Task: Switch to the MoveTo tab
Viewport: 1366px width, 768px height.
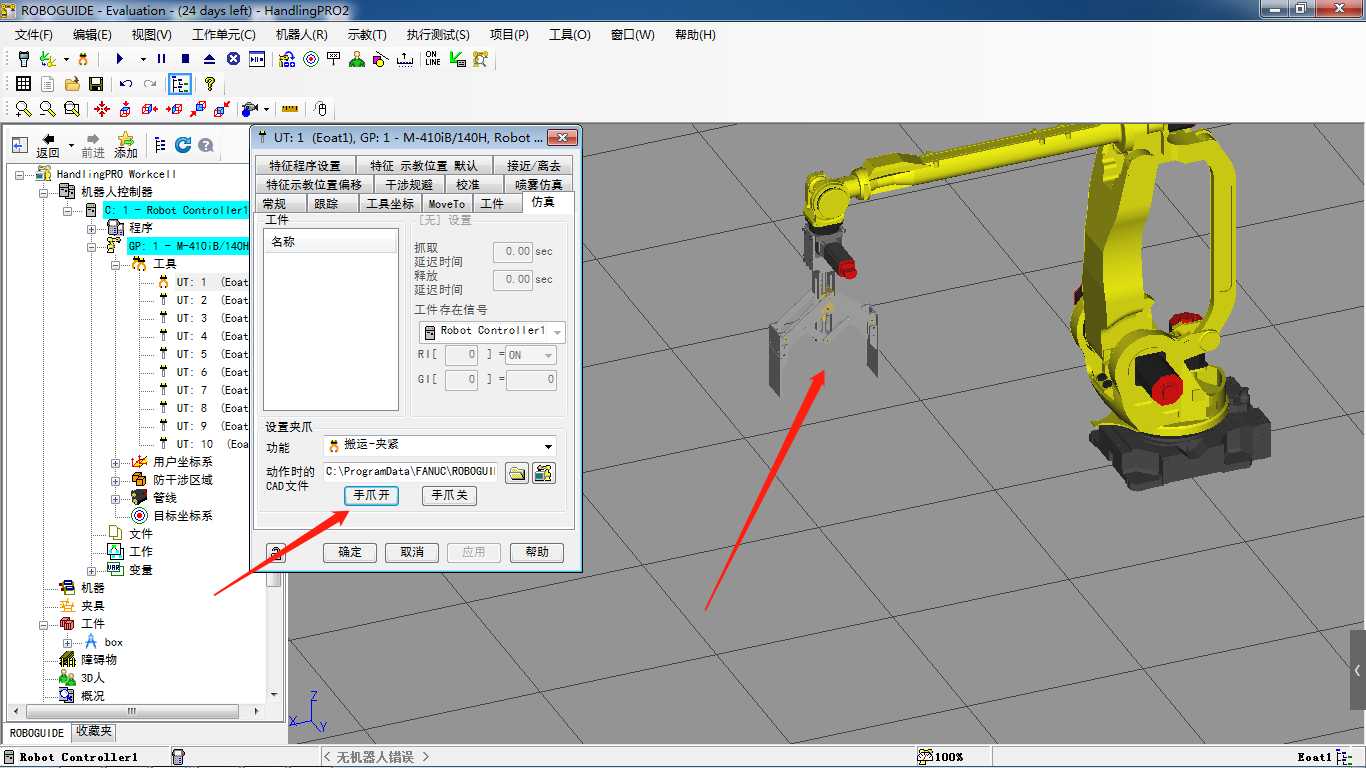Action: [x=446, y=204]
